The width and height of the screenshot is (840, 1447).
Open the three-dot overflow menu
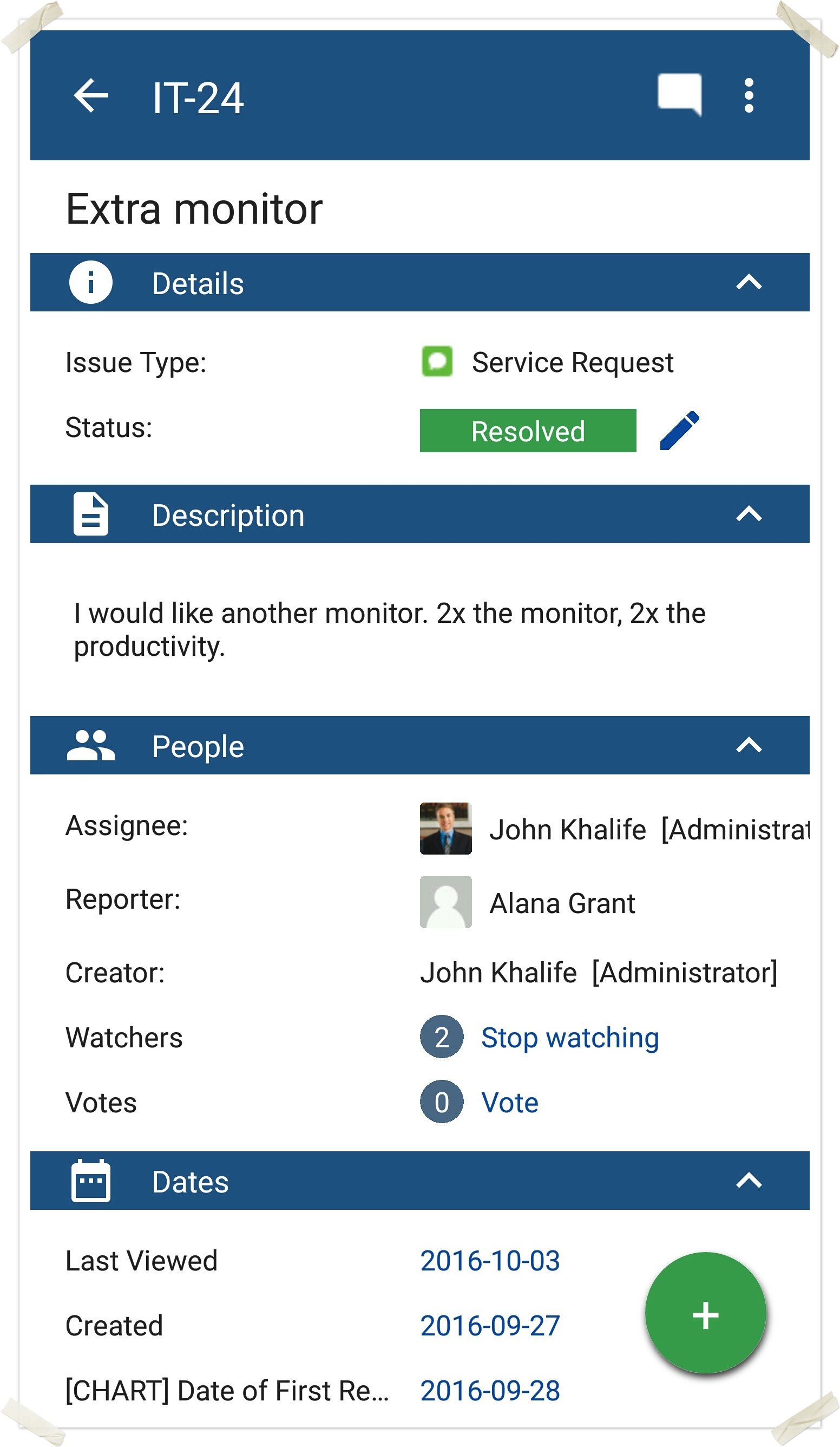point(749,95)
